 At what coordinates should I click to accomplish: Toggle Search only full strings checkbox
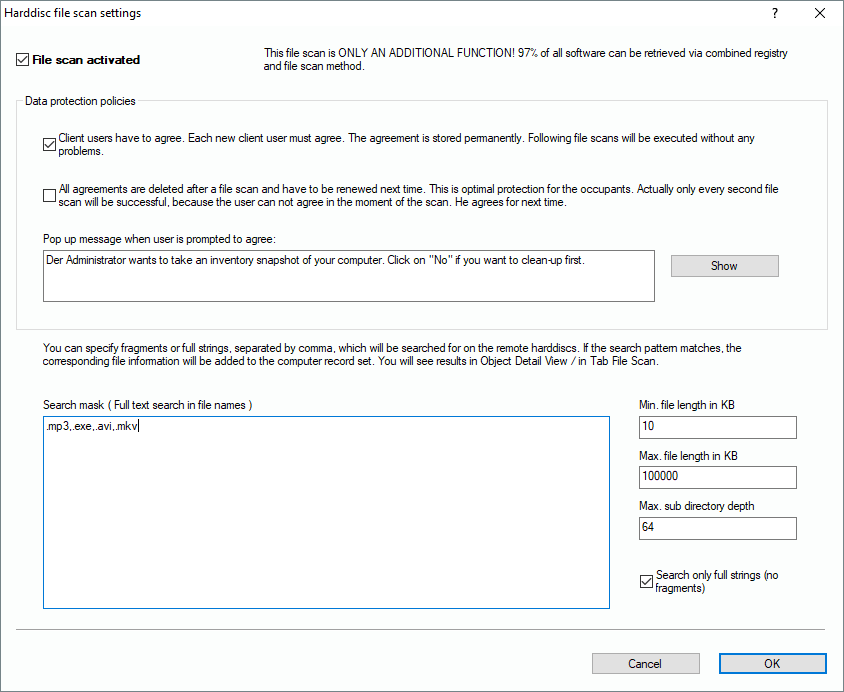point(646,581)
